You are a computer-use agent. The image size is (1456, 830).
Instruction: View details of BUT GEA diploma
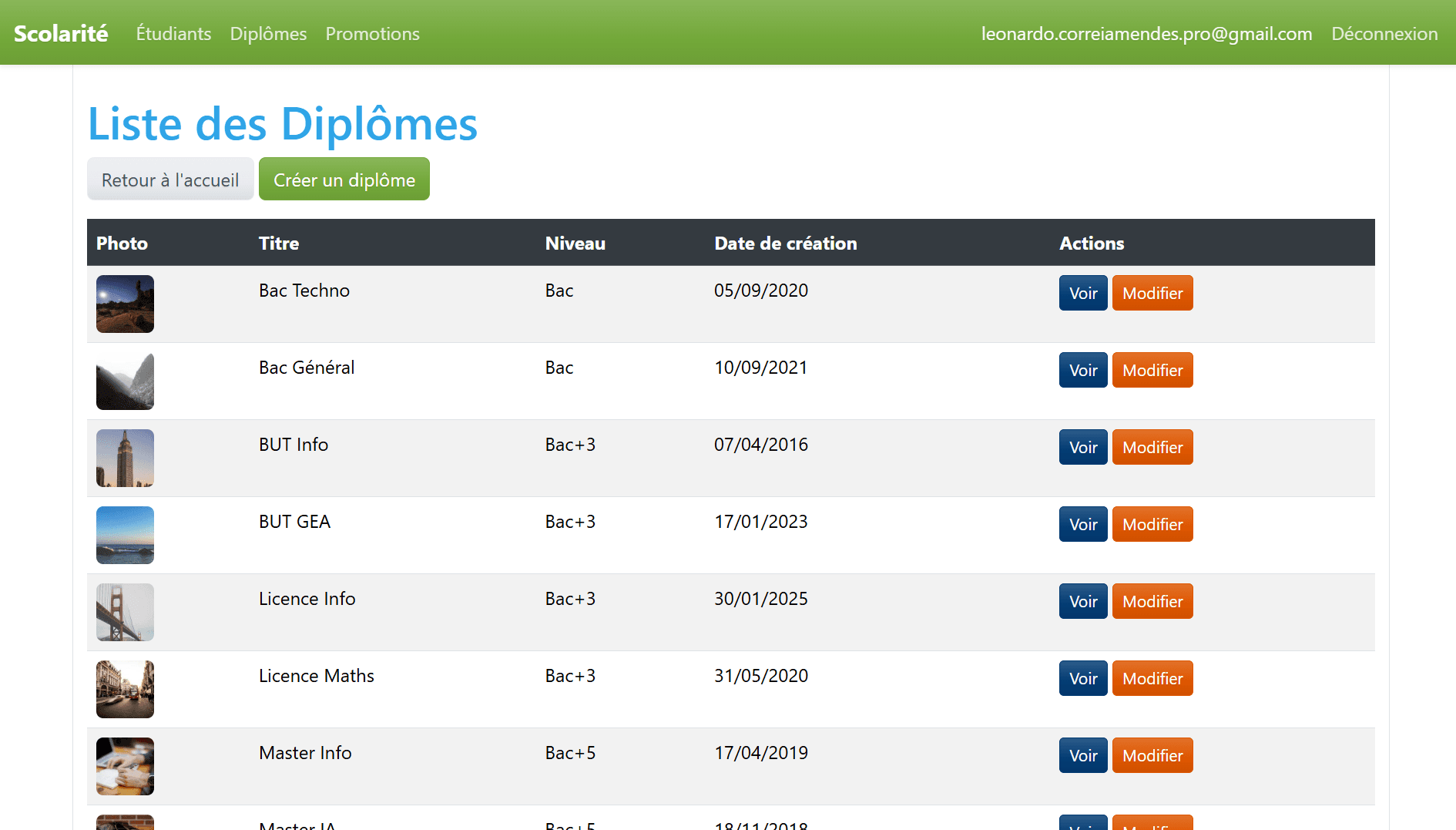tap(1082, 524)
